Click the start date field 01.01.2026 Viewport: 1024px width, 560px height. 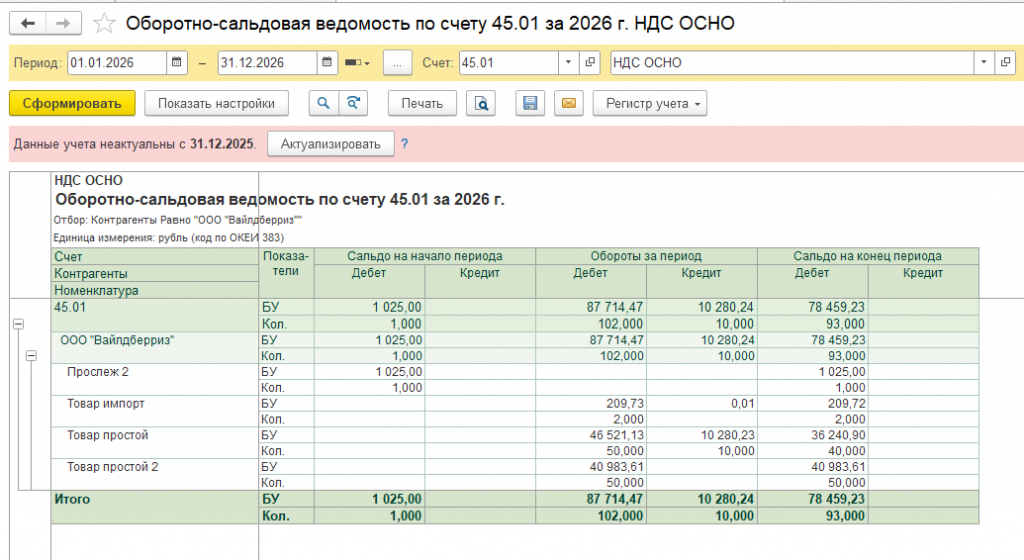(117, 63)
